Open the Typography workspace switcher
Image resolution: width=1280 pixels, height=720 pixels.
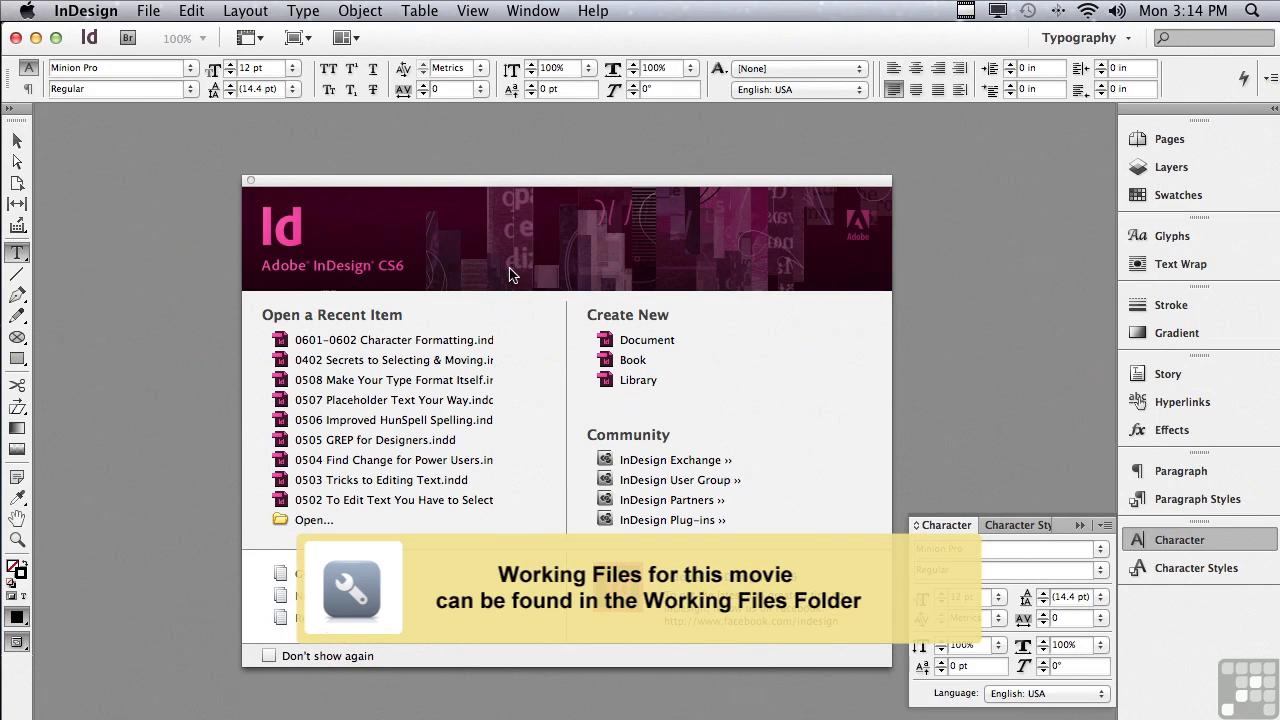coord(1086,38)
